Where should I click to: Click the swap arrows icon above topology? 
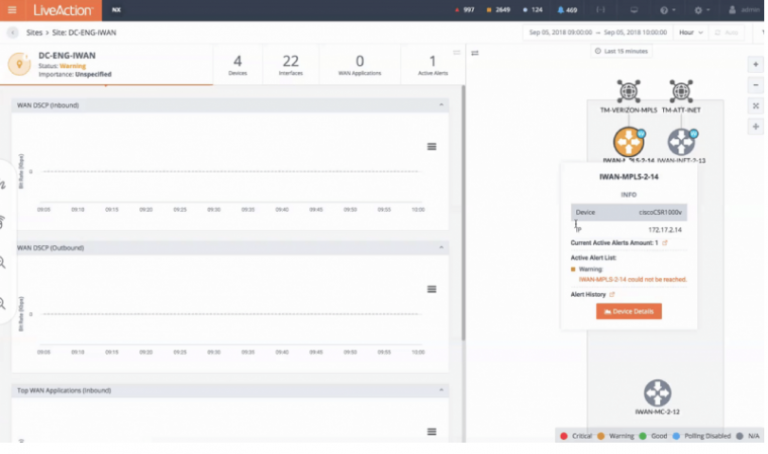[475, 53]
